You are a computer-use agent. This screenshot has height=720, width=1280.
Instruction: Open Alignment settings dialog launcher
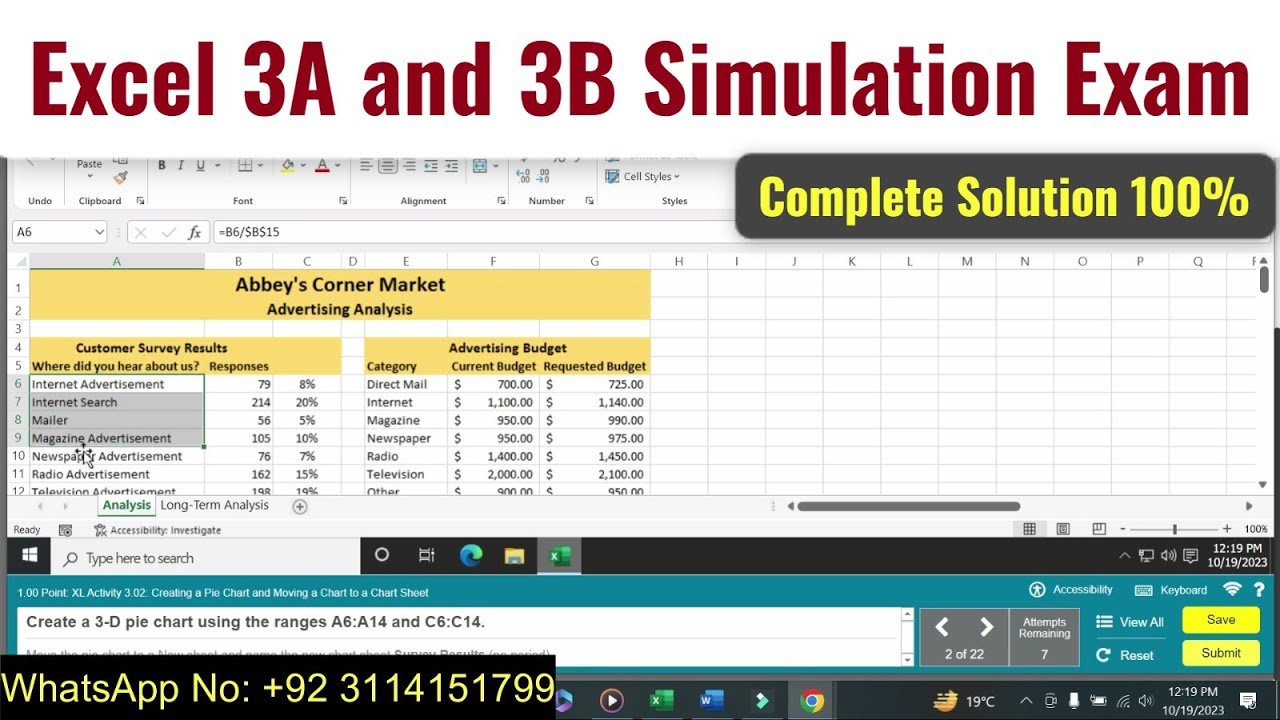point(501,201)
